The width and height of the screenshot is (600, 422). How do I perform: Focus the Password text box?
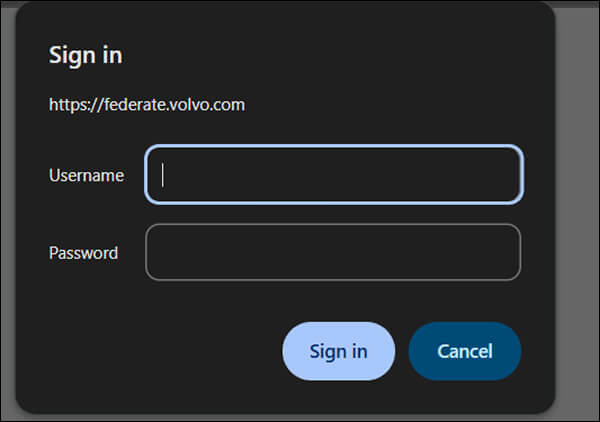click(333, 252)
